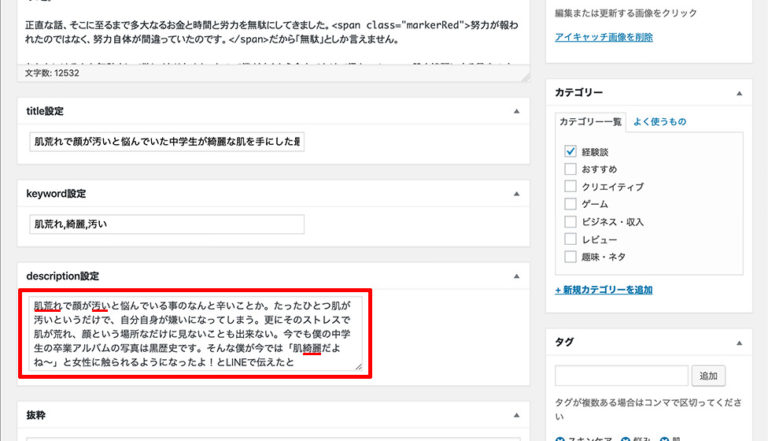Collapse the 抜粋 panel arrow
The image size is (768, 441).
point(516,416)
